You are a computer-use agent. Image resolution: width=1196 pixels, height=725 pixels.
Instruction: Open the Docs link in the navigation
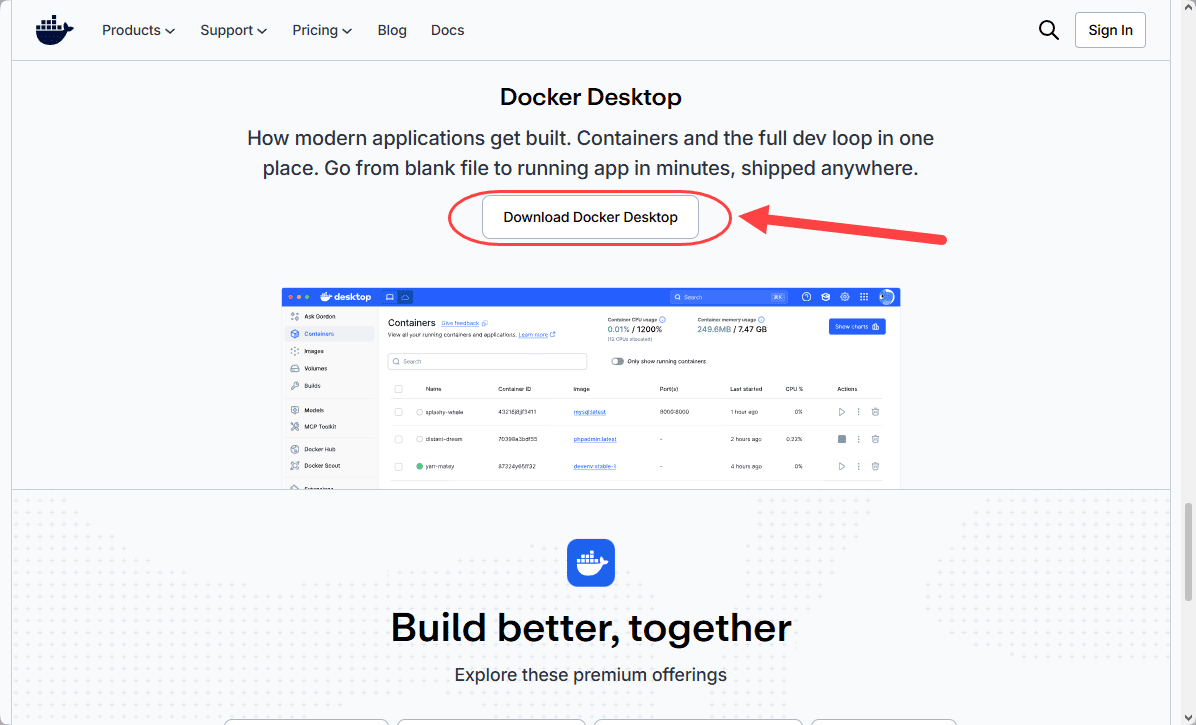pos(447,30)
